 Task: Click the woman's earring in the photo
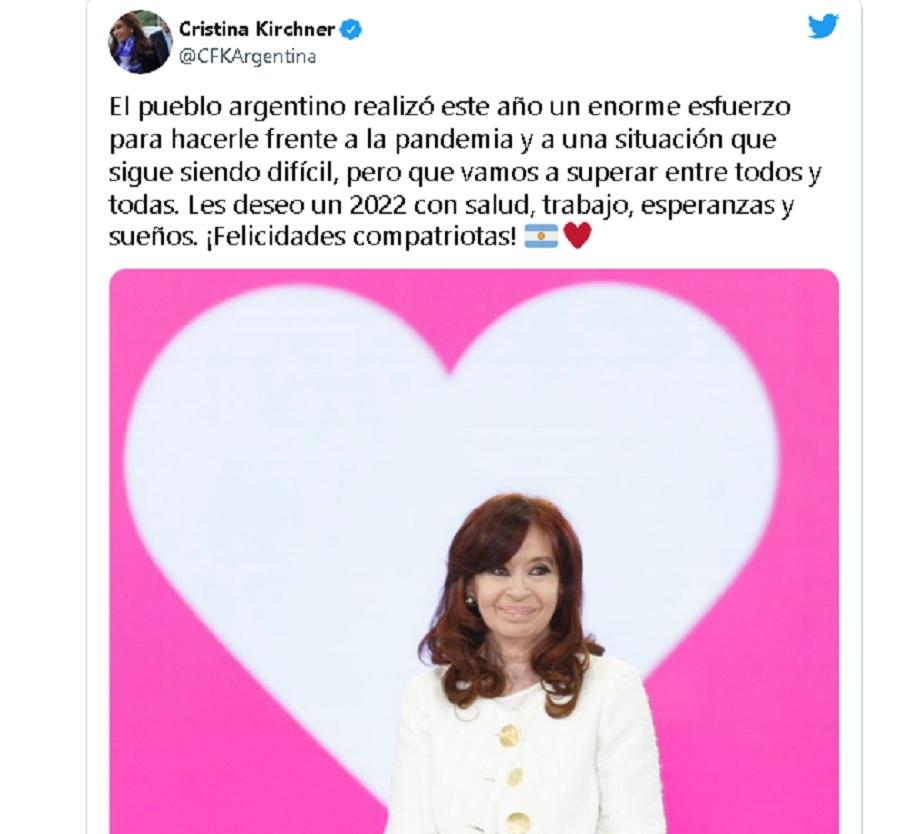(470, 601)
